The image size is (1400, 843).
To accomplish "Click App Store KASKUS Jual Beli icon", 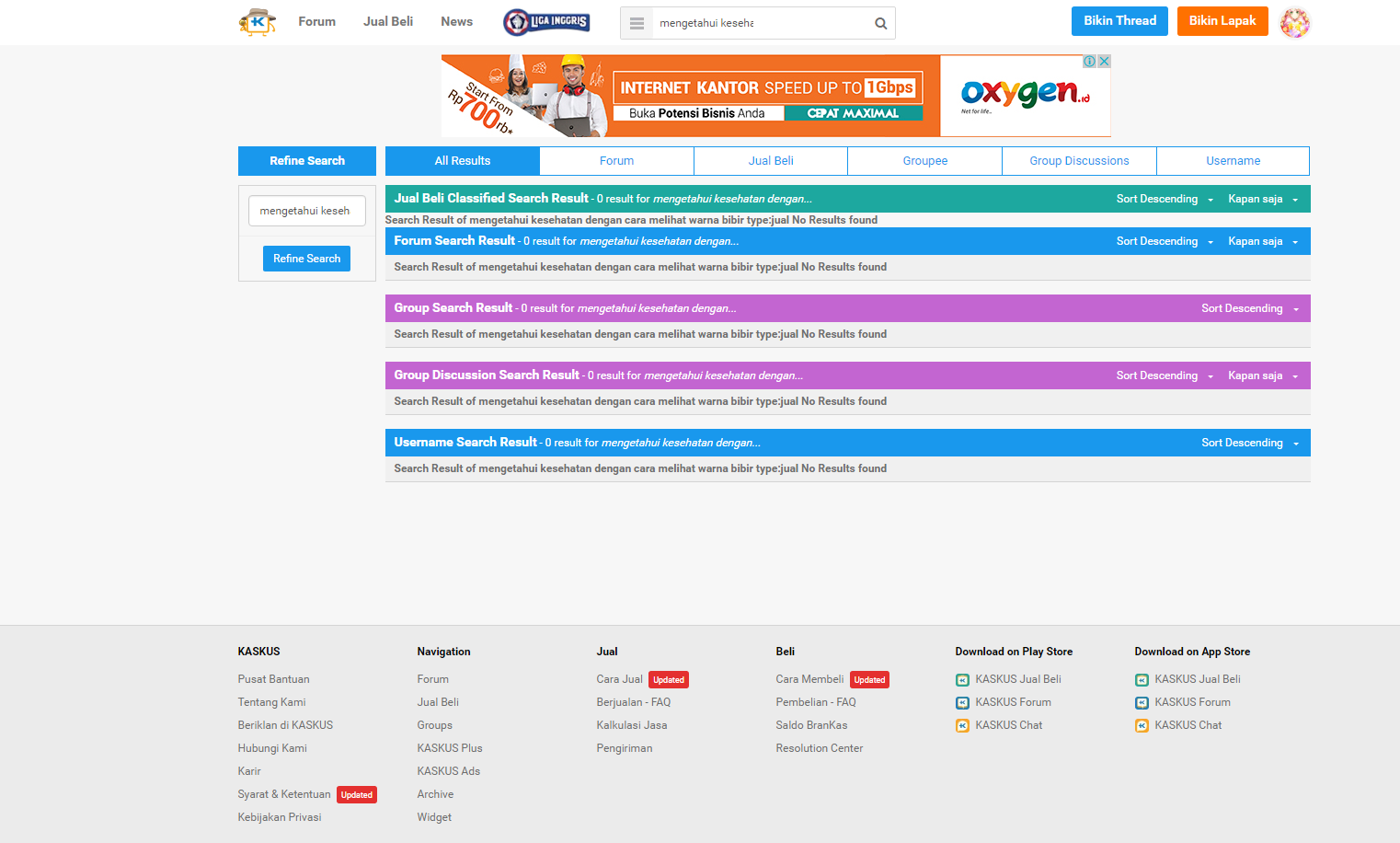I will point(1142,680).
